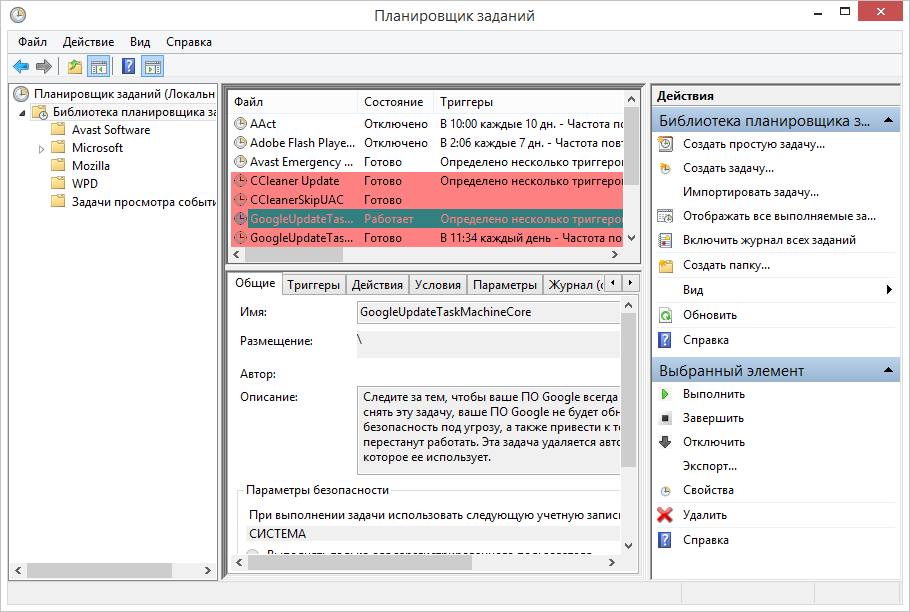Select the root Планировщик заданий tree node
The height and width of the screenshot is (612, 910).
tap(124, 94)
